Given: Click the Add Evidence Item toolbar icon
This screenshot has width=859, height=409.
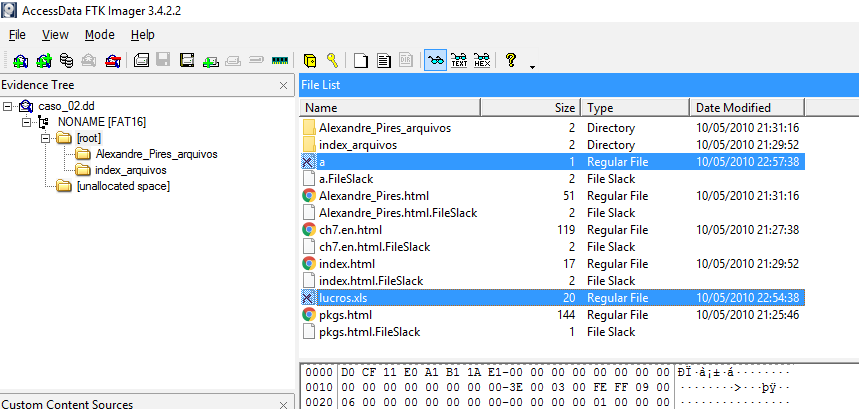Looking at the screenshot, I should point(20,60).
